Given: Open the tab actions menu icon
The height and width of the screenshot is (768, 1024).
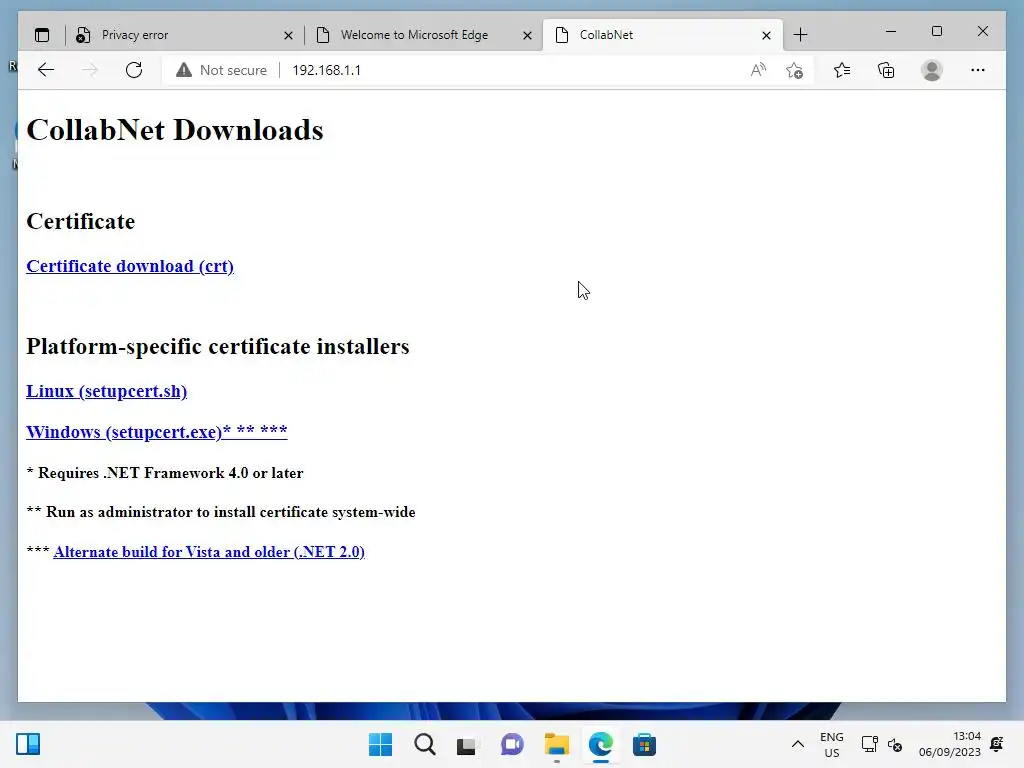Looking at the screenshot, I should pos(42,35).
